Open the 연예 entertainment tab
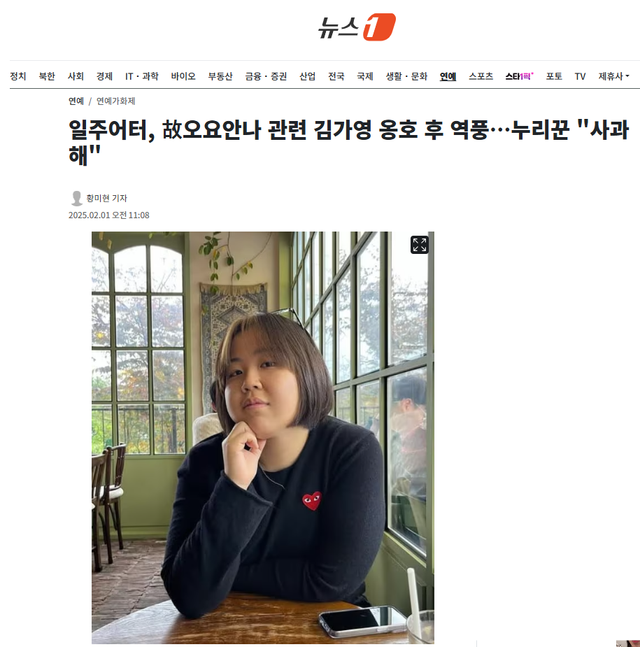Screen dimensions: 640x647 tap(448, 76)
